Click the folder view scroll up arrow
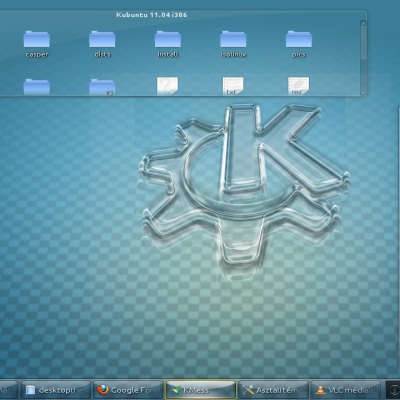 click(363, 22)
